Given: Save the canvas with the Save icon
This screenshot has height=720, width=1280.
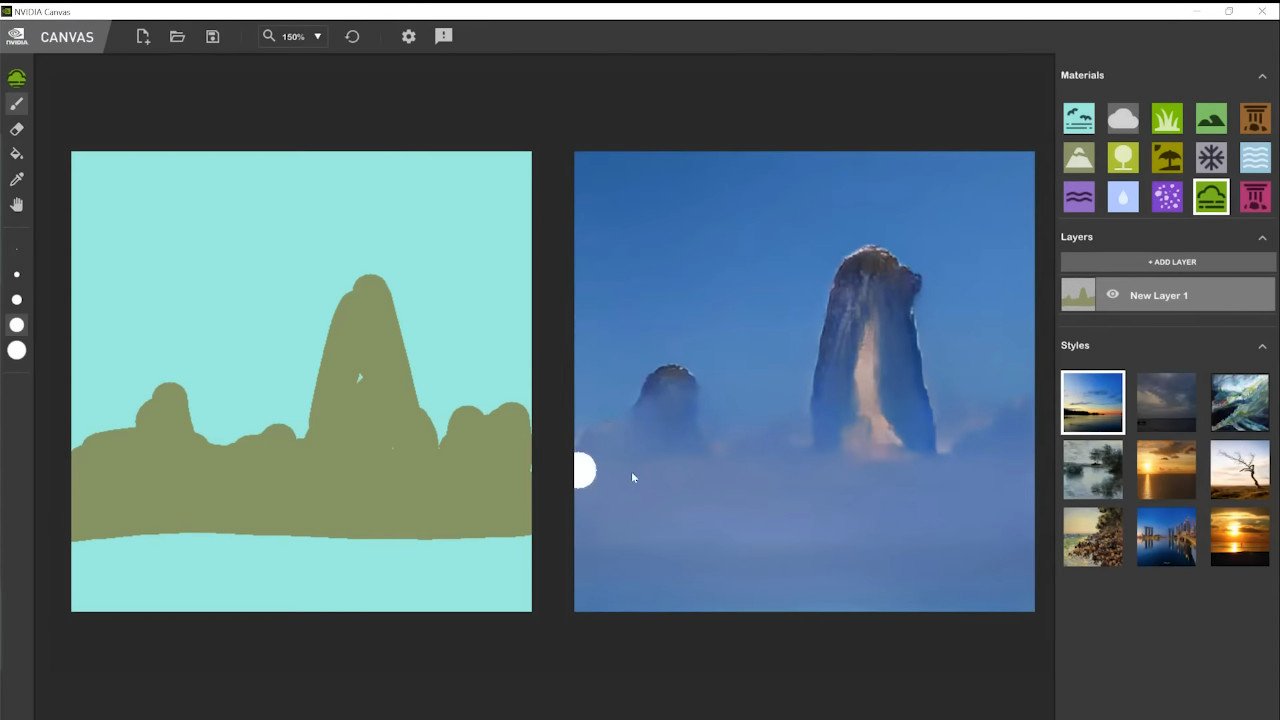Looking at the screenshot, I should [x=212, y=36].
